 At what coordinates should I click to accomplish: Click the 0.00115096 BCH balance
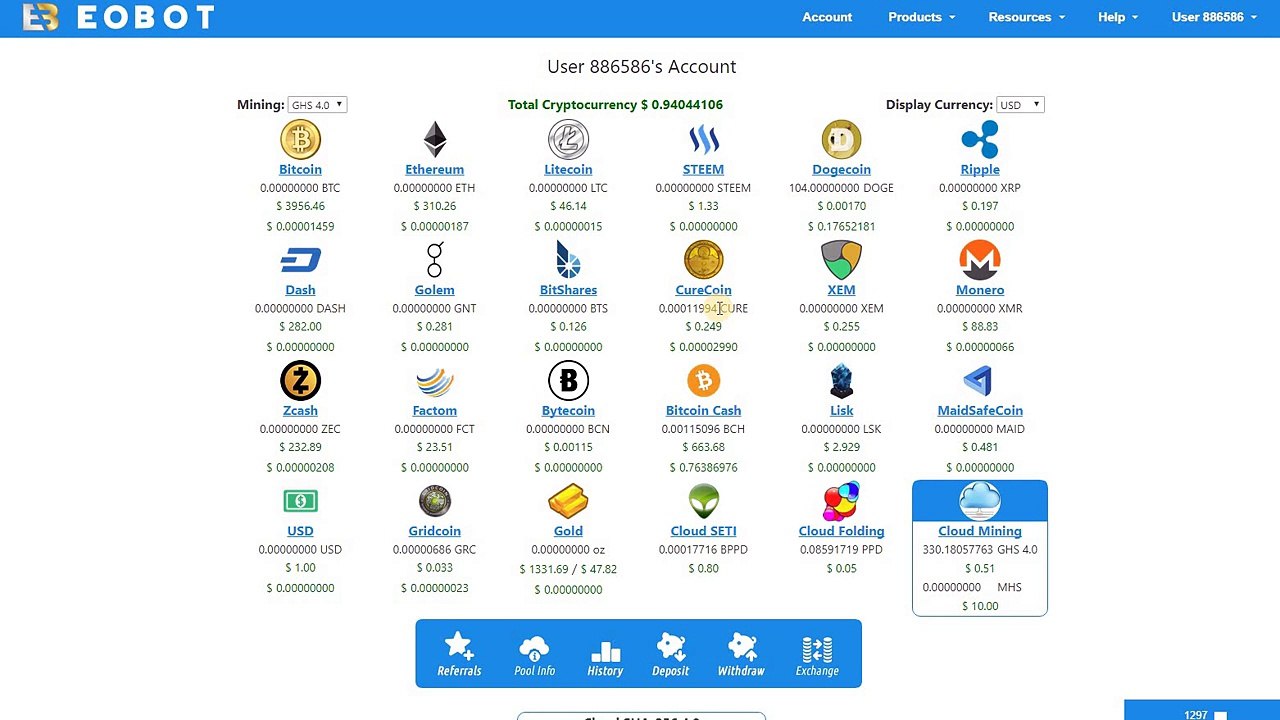point(703,429)
